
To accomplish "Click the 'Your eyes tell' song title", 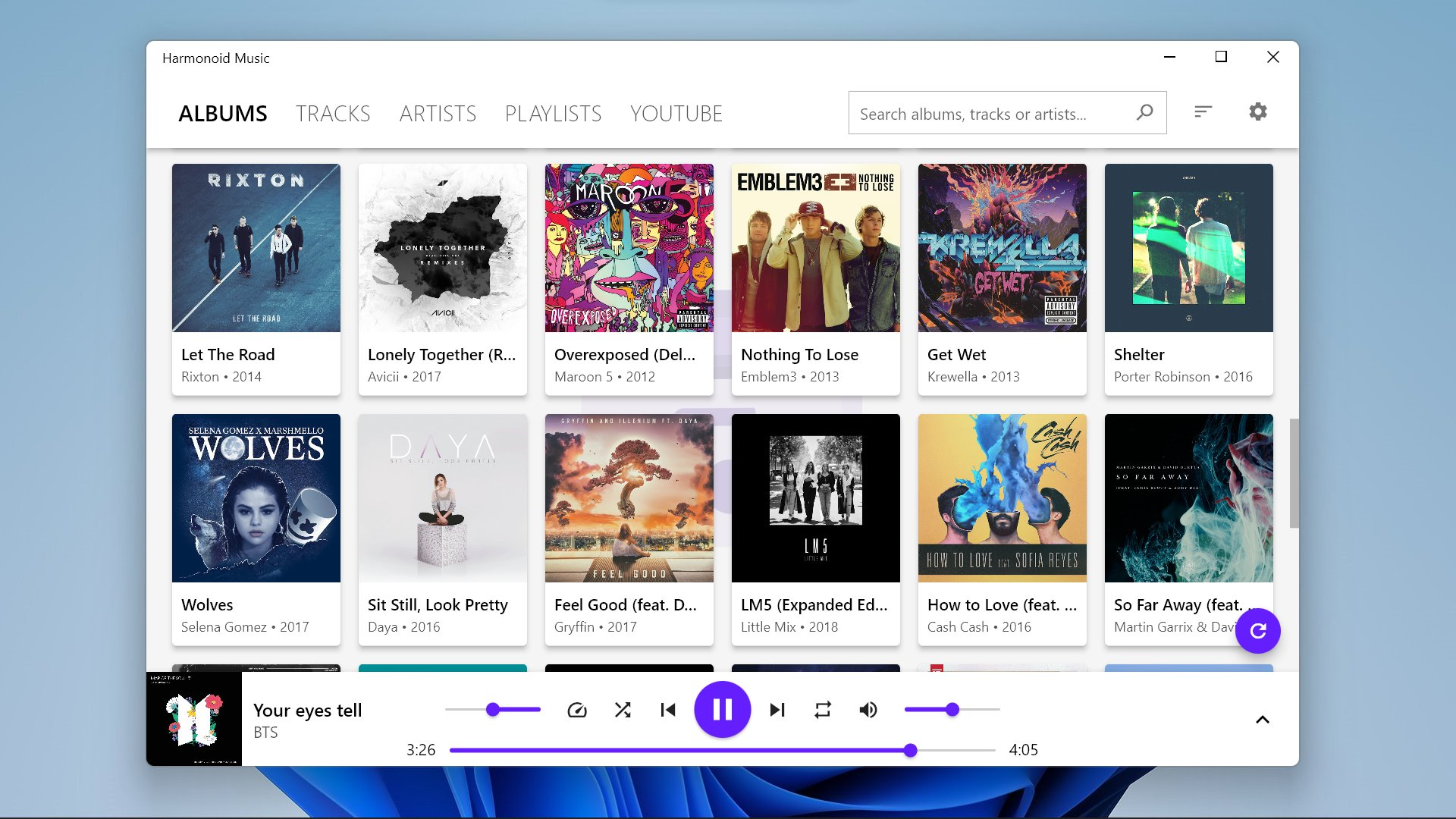I will (x=307, y=710).
